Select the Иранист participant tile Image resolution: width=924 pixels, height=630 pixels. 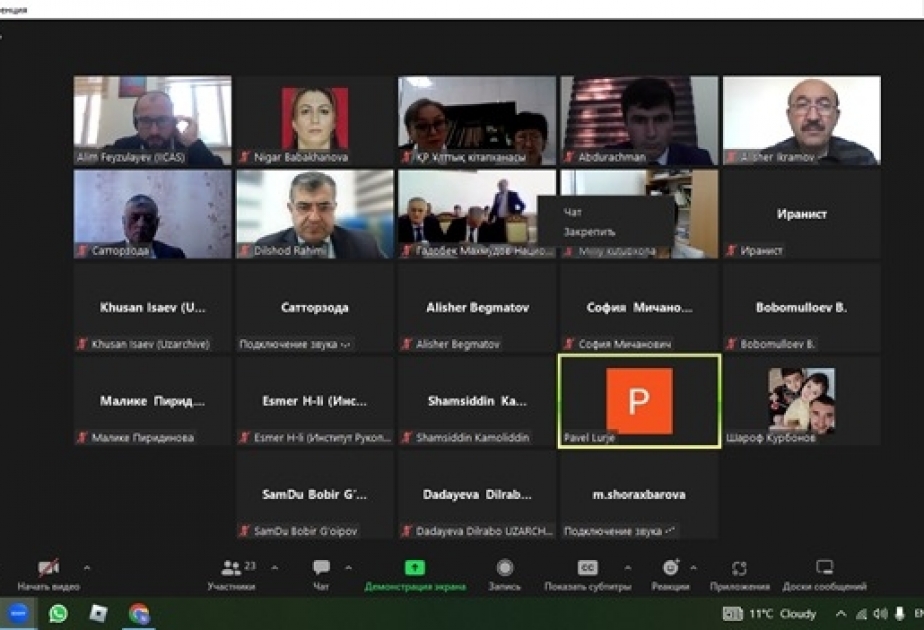pyautogui.click(x=802, y=214)
